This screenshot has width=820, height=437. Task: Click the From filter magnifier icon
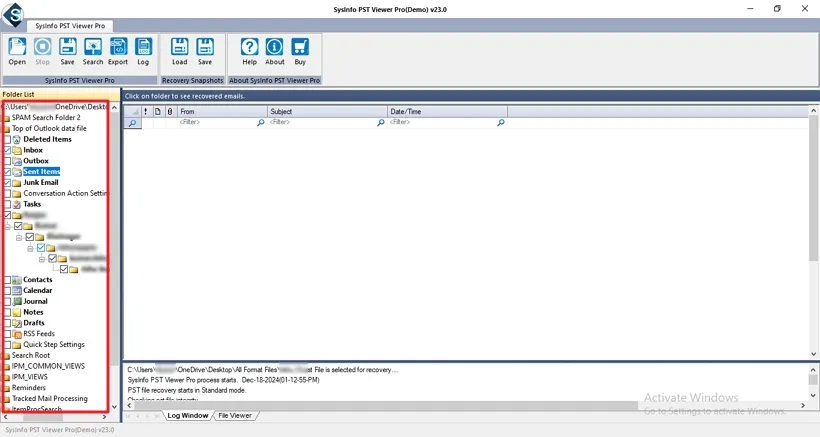[260, 122]
